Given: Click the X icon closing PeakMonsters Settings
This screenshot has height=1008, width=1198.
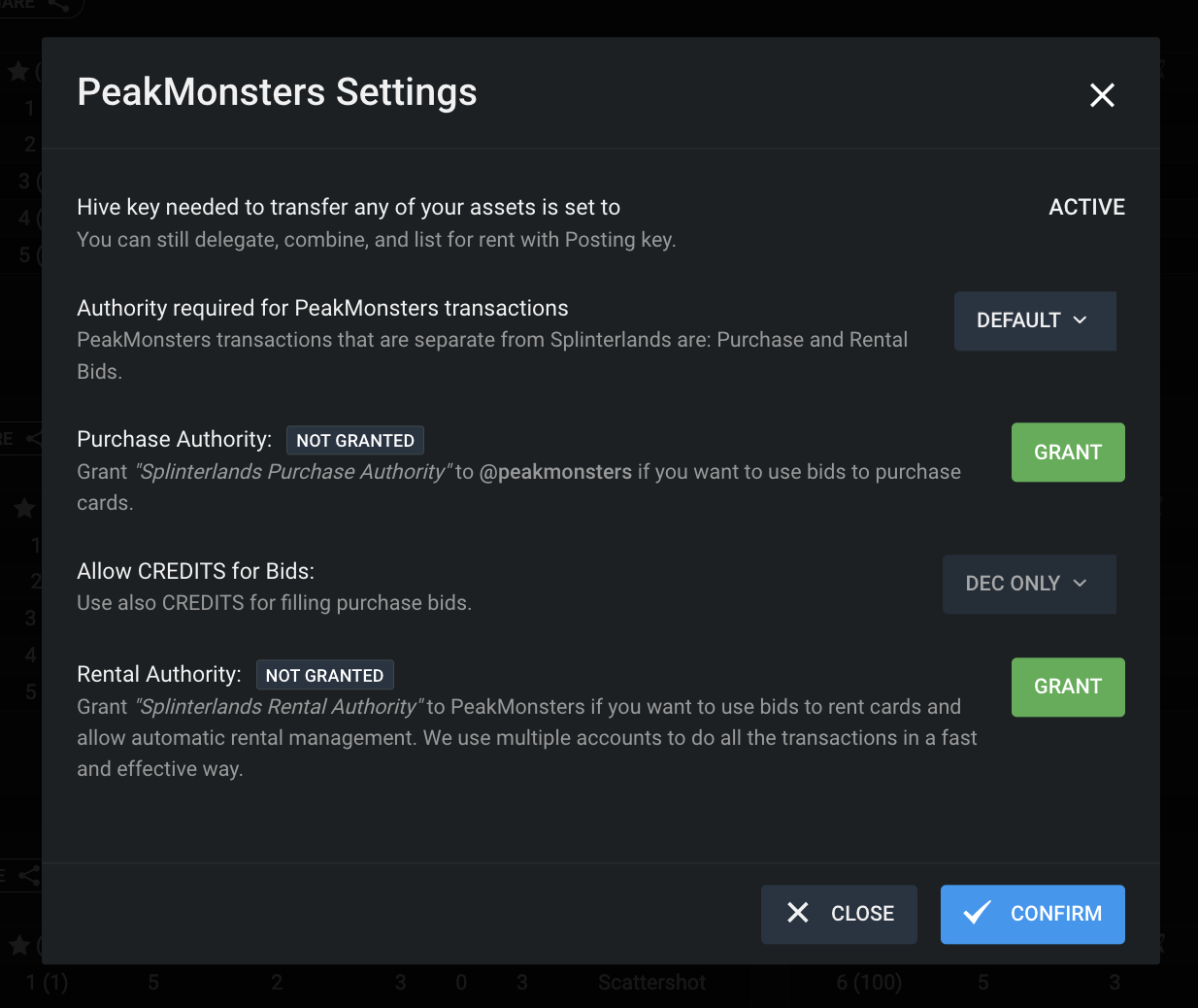Looking at the screenshot, I should 1102,95.
